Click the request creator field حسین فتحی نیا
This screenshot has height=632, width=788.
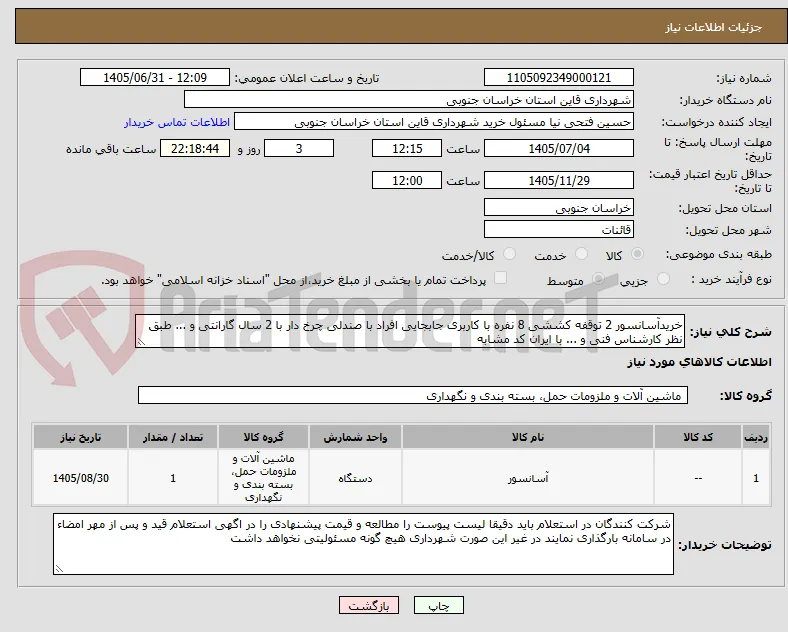click(434, 122)
